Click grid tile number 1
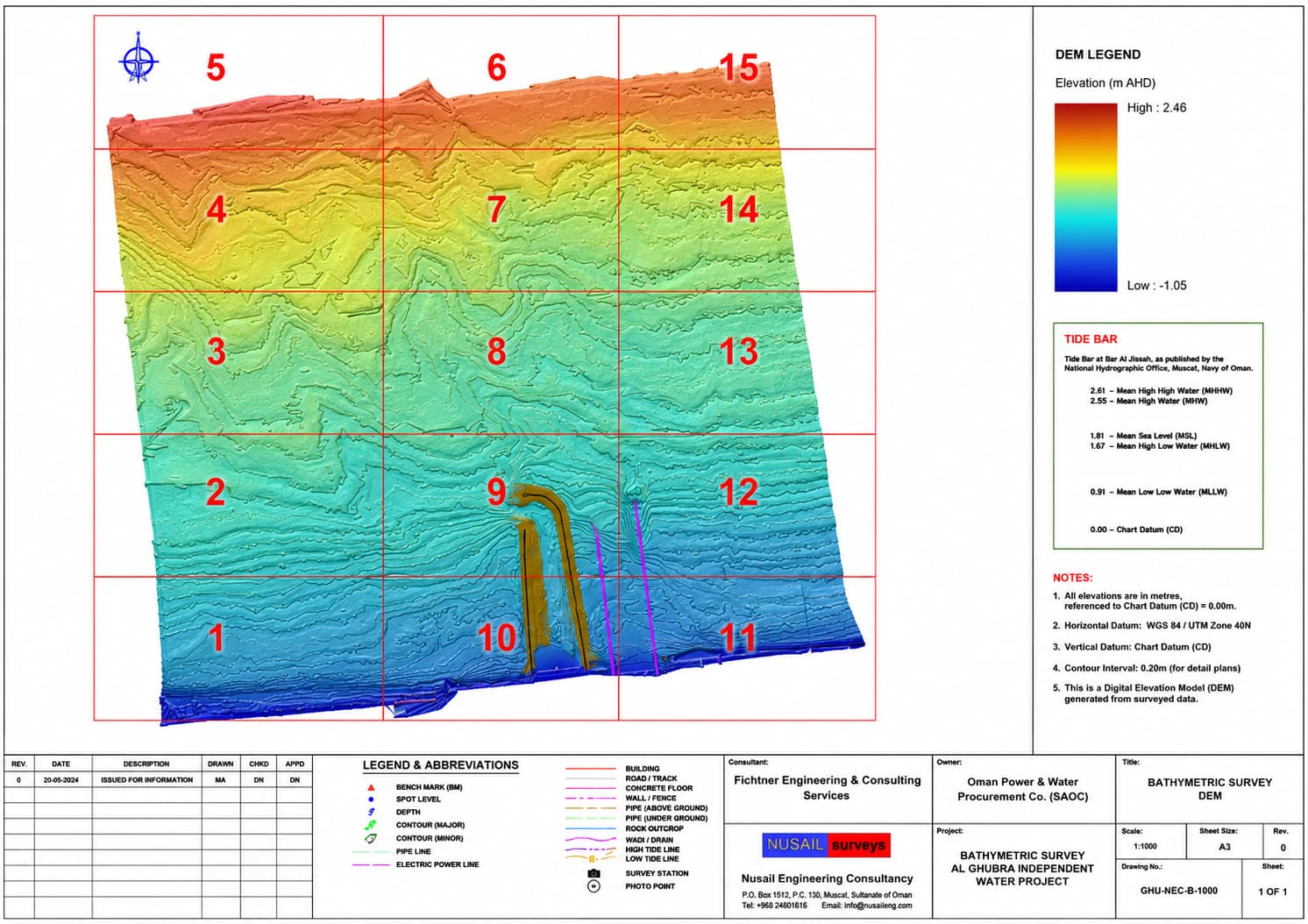 216,637
